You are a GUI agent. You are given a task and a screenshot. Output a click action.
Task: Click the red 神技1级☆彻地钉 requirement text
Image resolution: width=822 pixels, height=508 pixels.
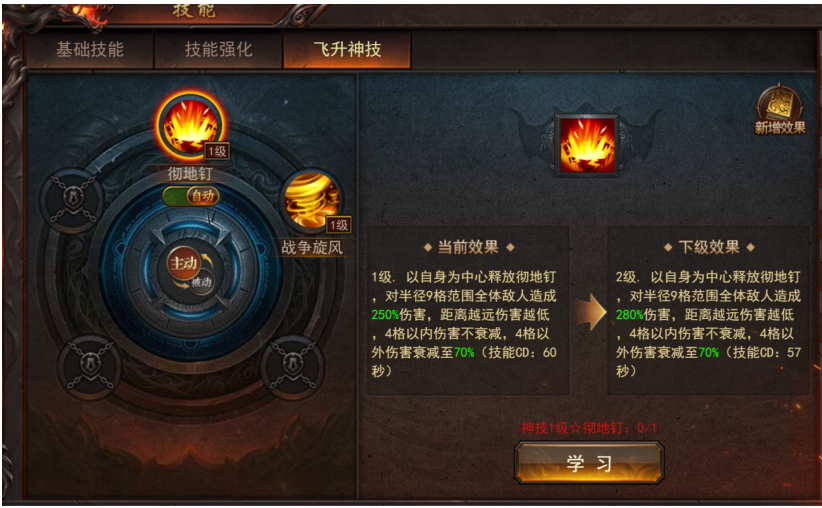(589, 428)
